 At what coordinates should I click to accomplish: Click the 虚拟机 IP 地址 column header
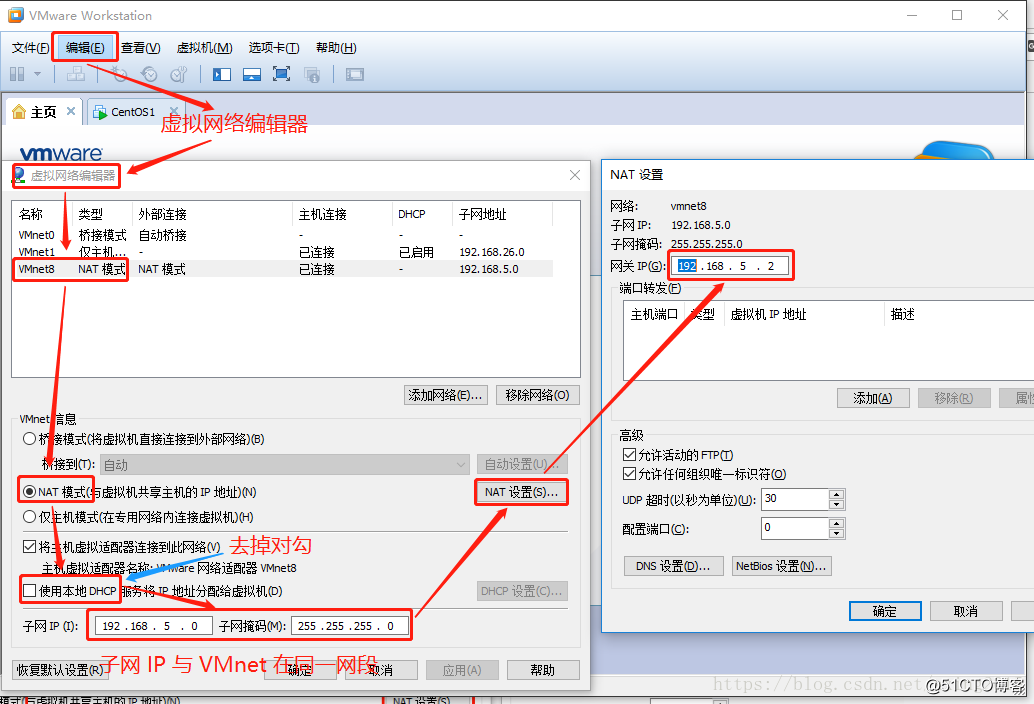804,314
